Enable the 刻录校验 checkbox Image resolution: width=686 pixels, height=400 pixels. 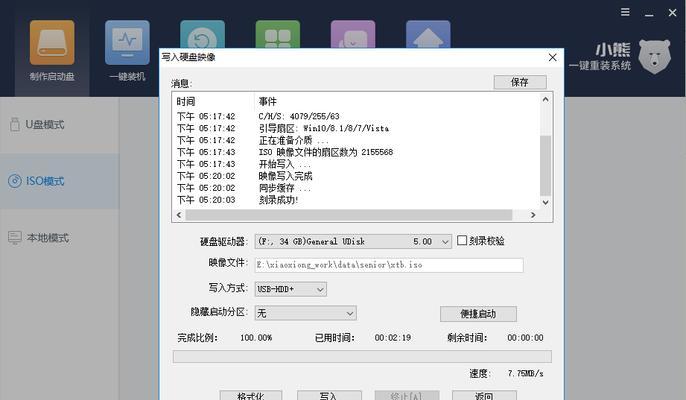[x=462, y=240]
